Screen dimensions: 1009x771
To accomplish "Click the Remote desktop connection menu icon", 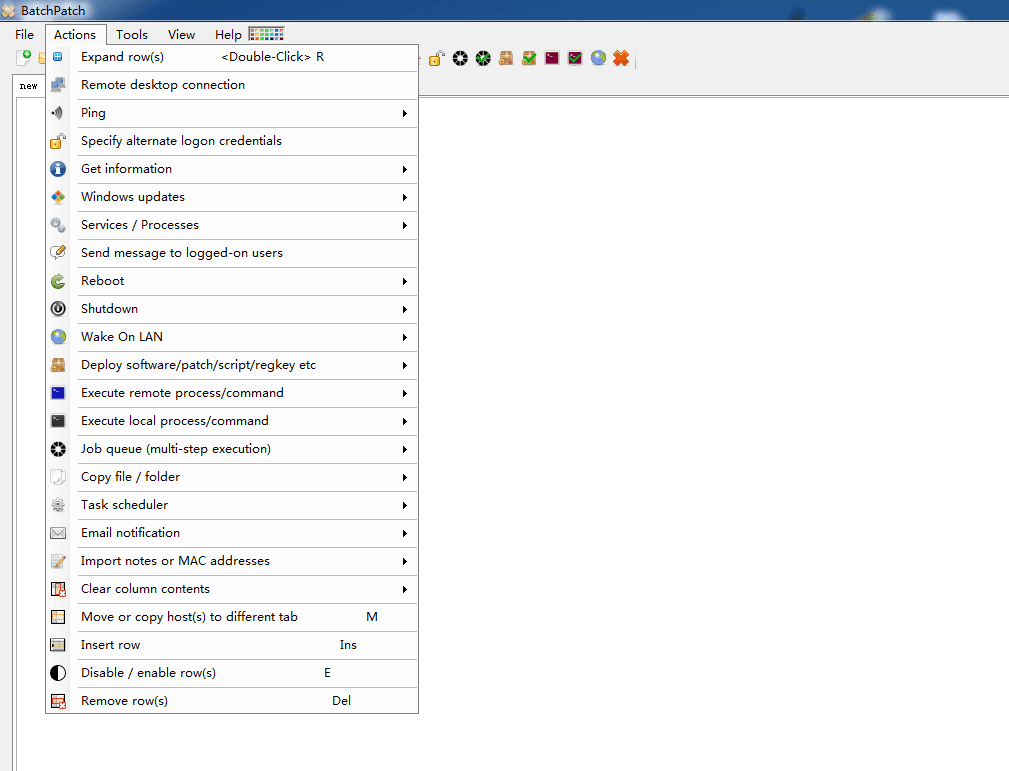I will [58, 85].
